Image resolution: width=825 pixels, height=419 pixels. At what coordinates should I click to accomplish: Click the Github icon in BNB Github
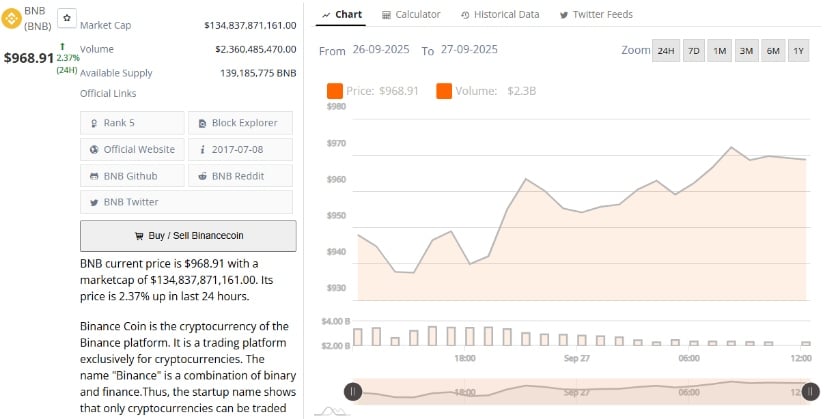pyautogui.click(x=94, y=176)
